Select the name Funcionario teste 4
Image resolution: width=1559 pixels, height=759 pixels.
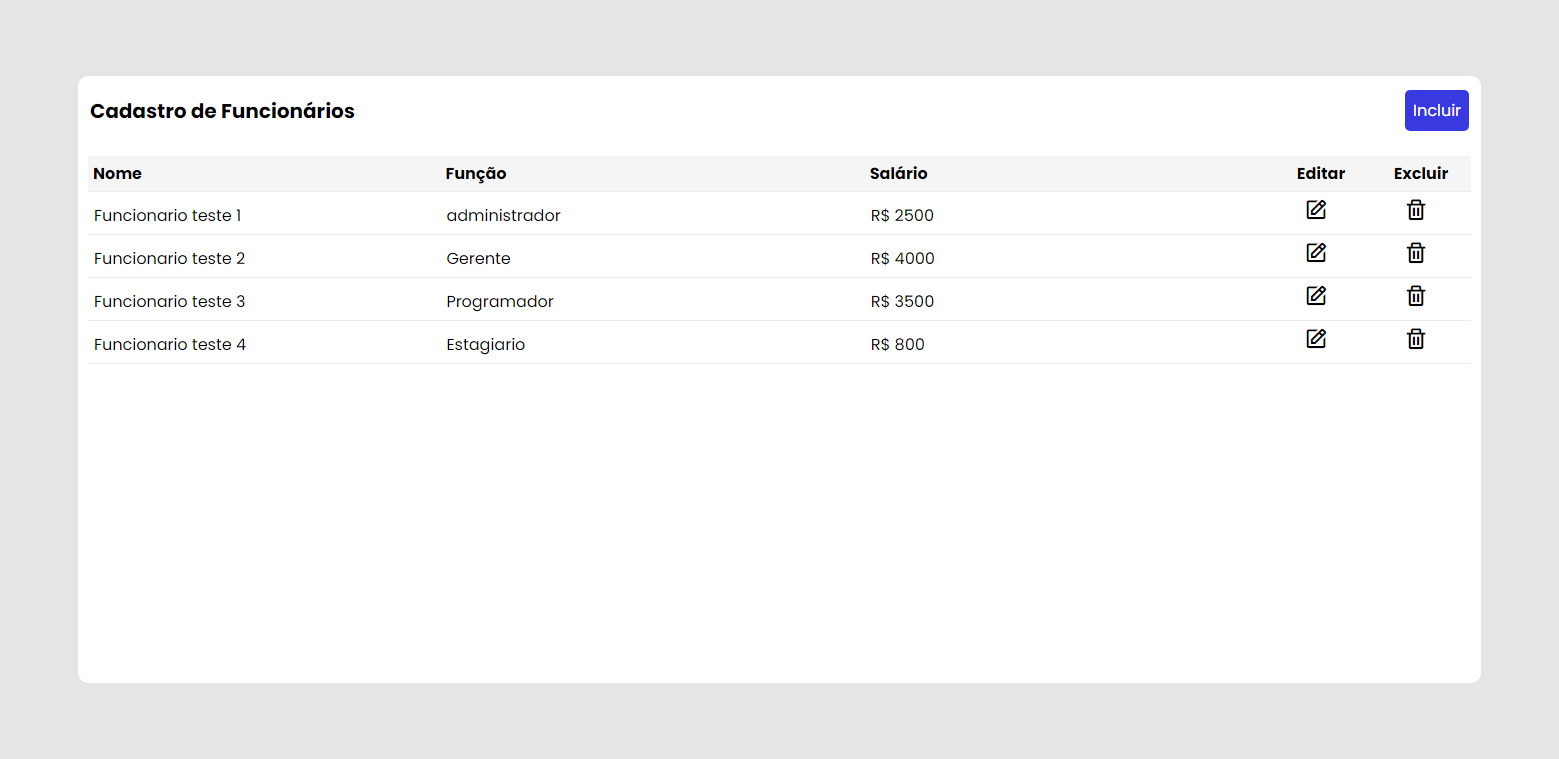click(170, 345)
